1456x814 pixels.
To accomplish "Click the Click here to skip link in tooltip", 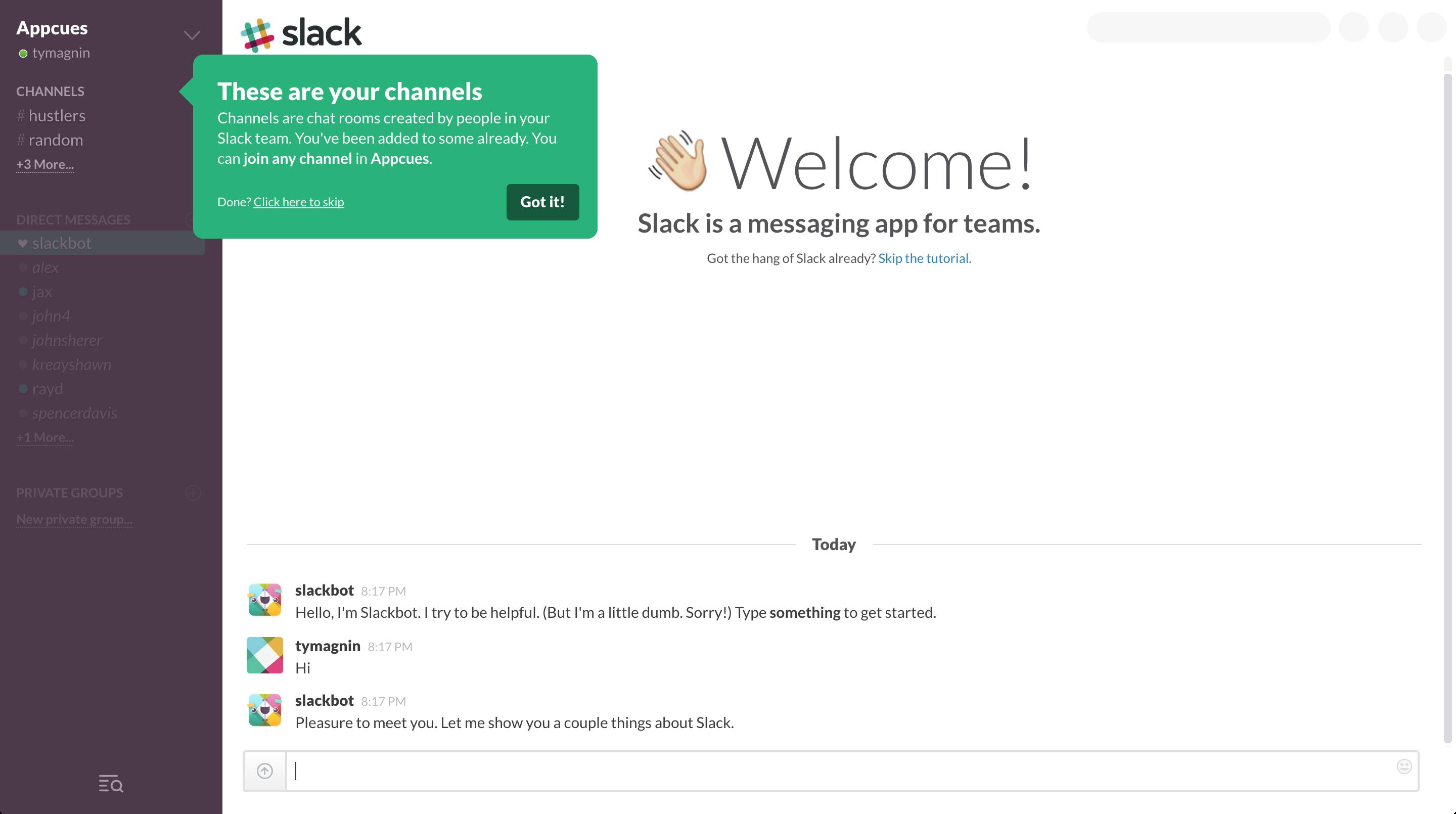I will [x=299, y=201].
